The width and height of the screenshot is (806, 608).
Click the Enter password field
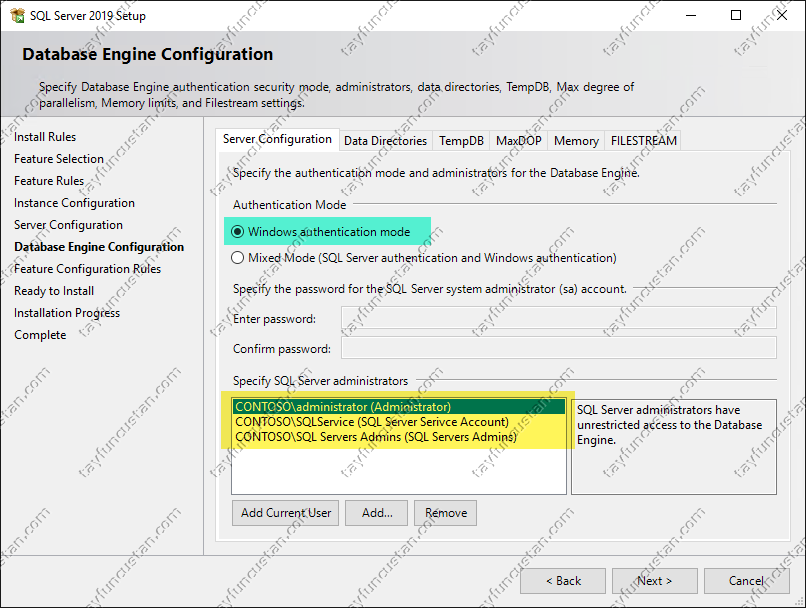559,318
